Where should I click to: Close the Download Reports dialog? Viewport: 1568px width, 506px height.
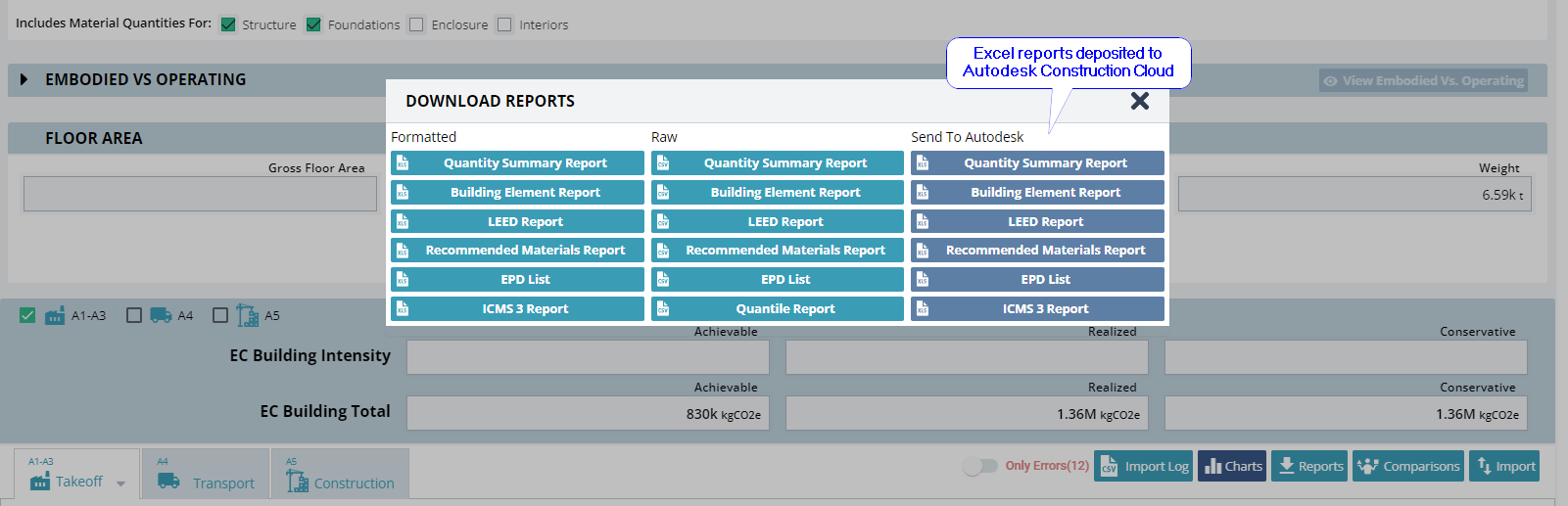pyautogui.click(x=1139, y=101)
